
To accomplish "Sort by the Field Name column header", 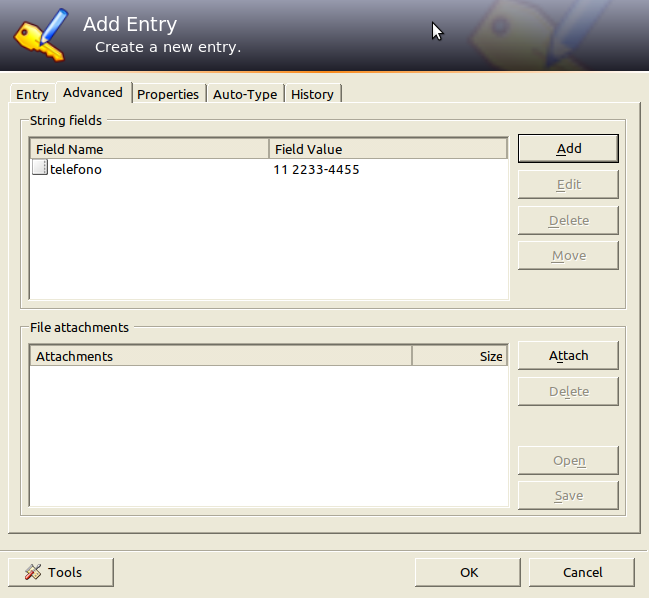I will (x=149, y=149).
